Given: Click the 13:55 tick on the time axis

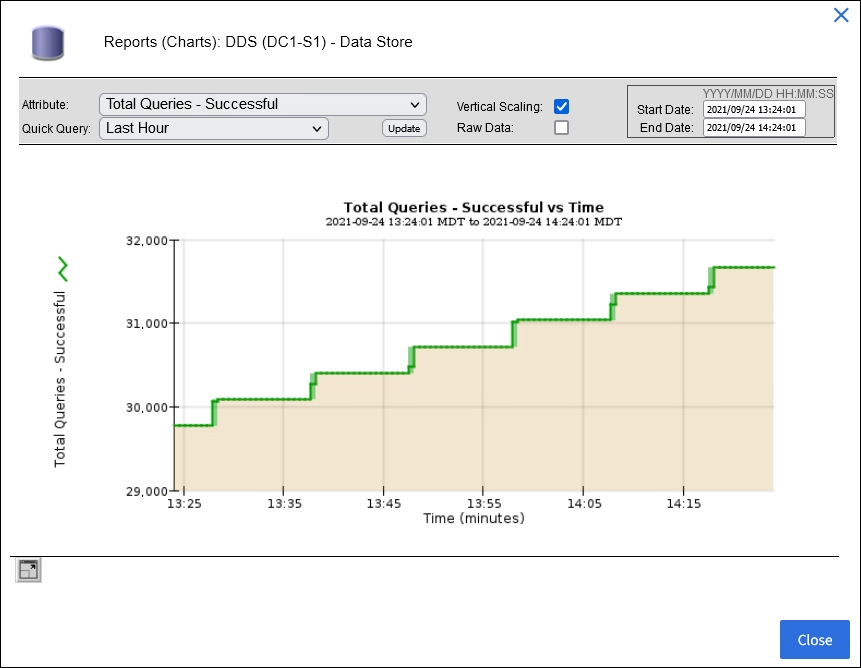Looking at the screenshot, I should (x=483, y=503).
